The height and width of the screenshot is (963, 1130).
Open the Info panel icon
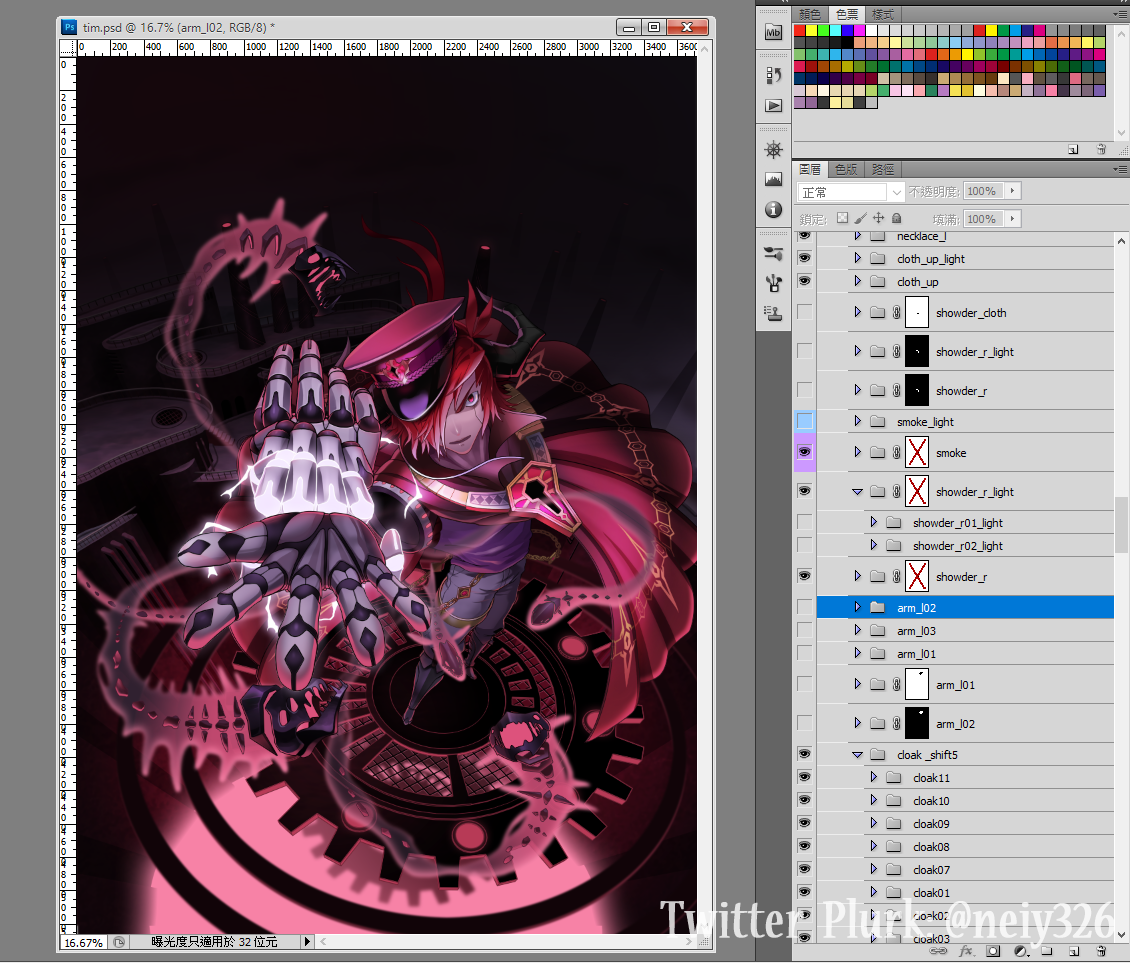[x=773, y=210]
